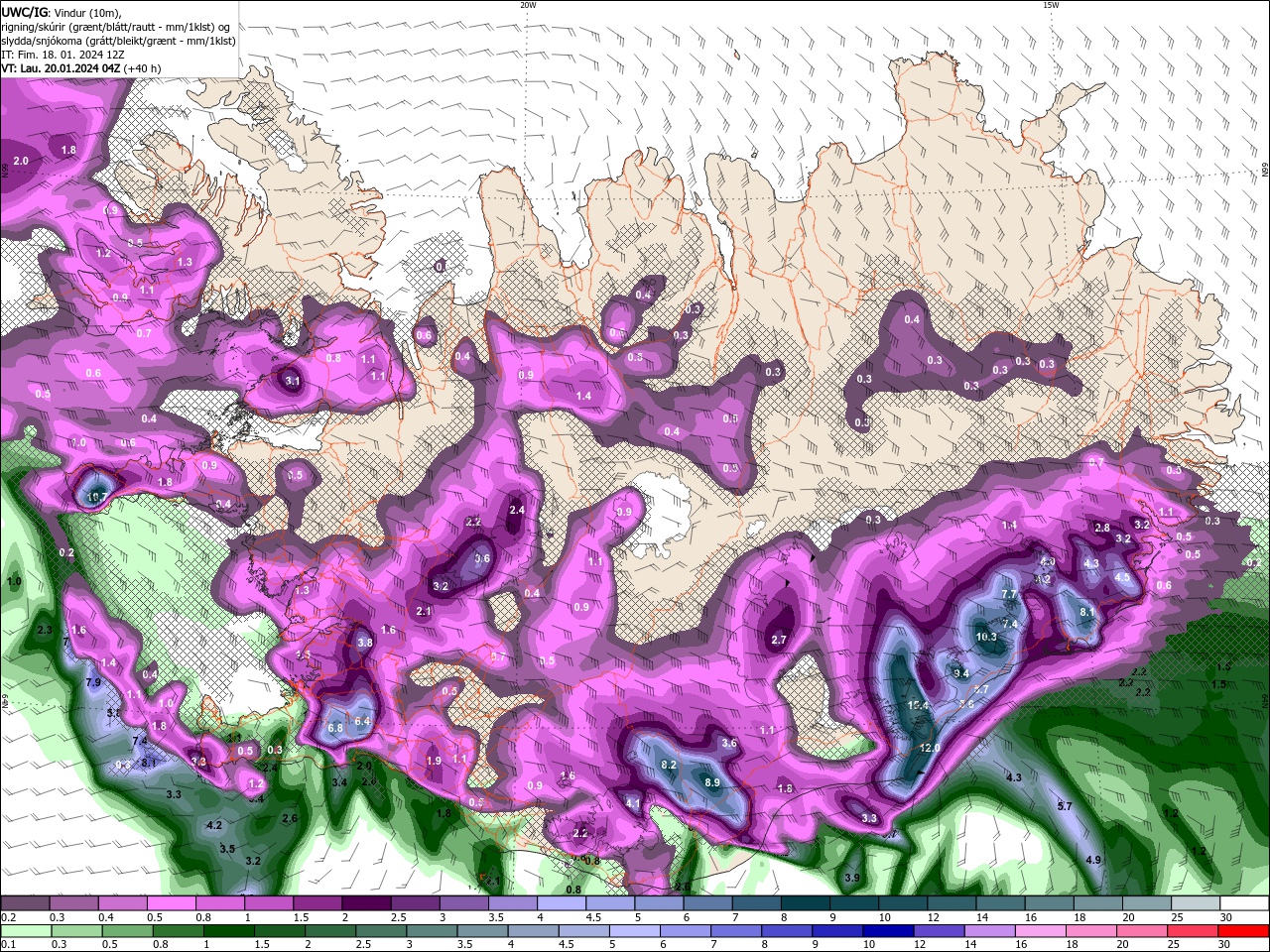Viewport: 1270px width, 952px height.
Task: Click the 'rigning/skúrir' legend description line
Action: click(x=116, y=27)
